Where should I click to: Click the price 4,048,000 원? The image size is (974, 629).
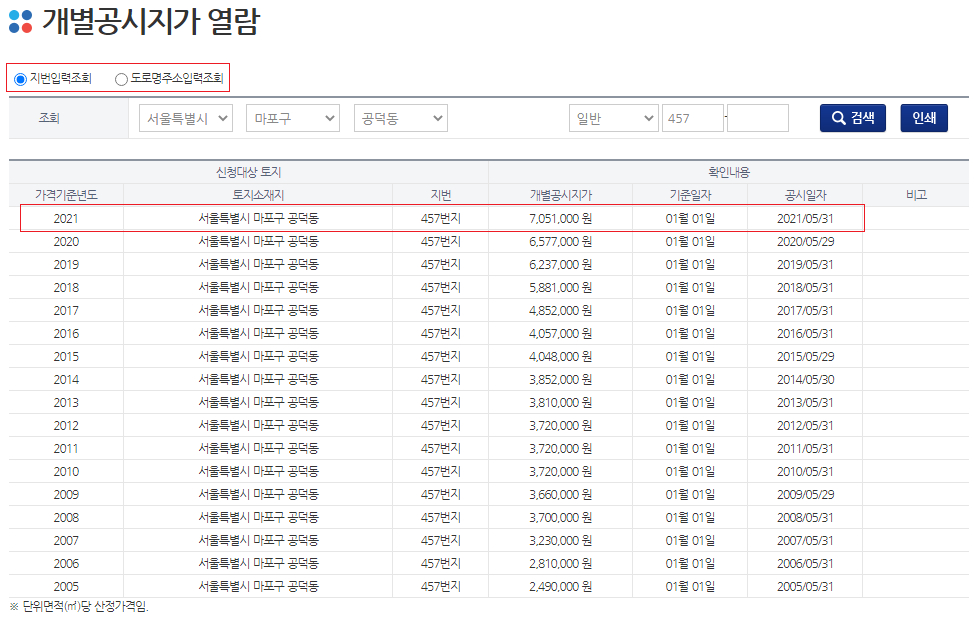click(x=560, y=356)
